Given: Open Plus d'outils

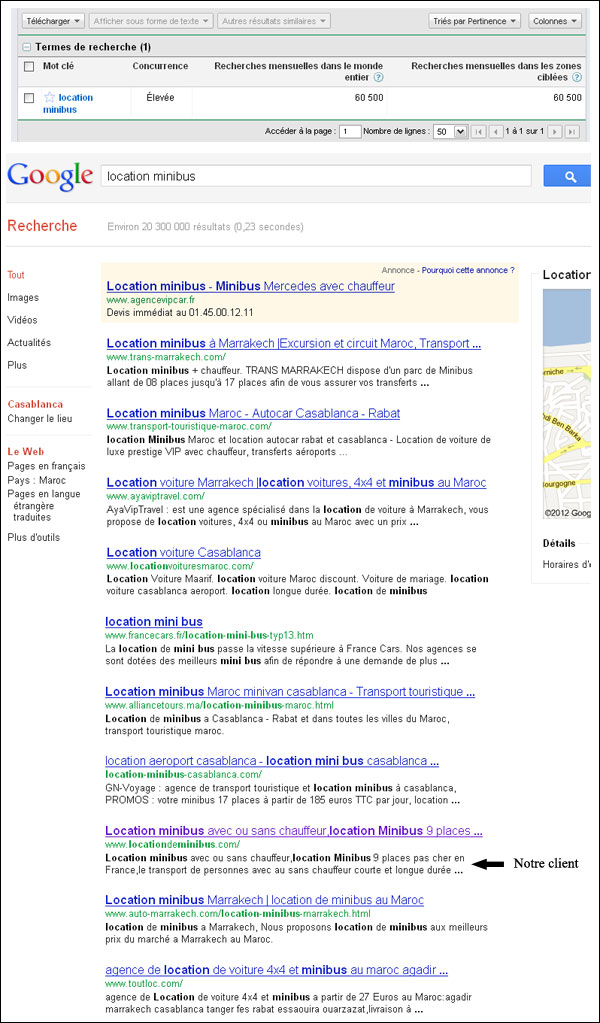Looking at the screenshot, I should click(33, 538).
